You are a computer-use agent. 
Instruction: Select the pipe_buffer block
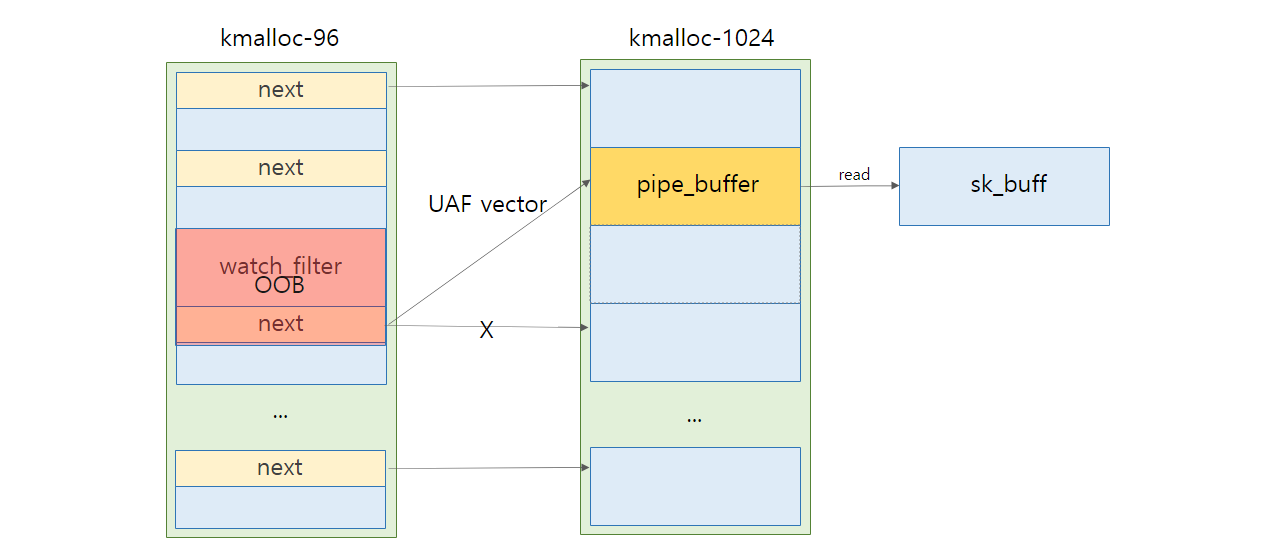[696, 186]
